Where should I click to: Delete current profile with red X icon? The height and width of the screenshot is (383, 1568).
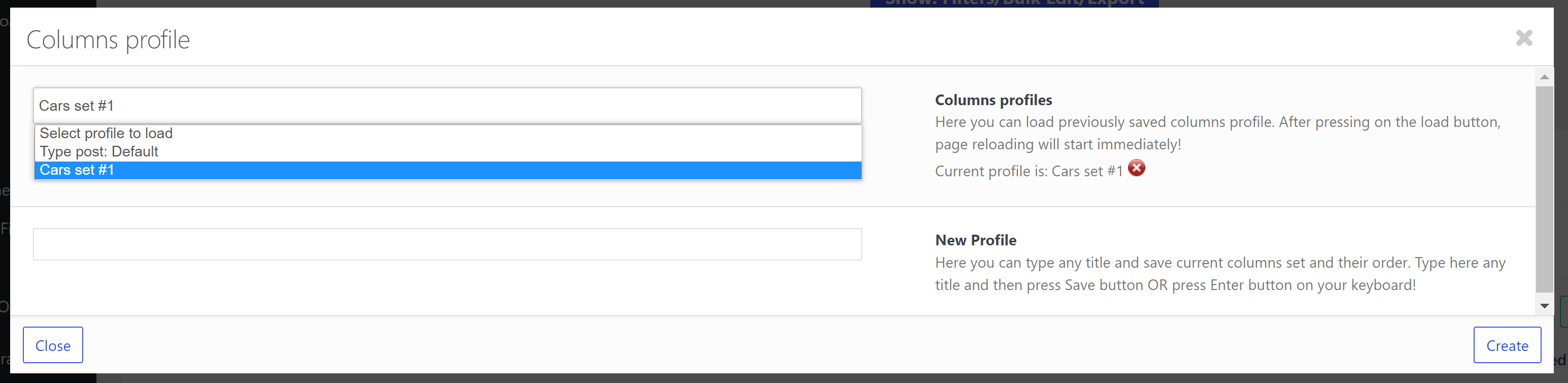pos(1136,168)
